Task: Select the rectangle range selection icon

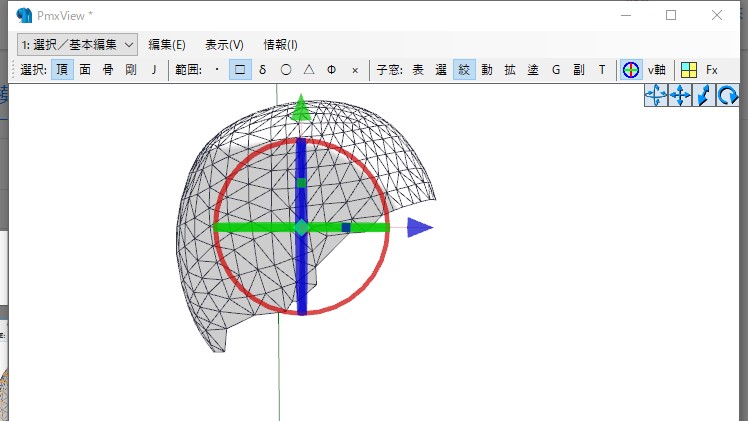Action: coord(240,70)
